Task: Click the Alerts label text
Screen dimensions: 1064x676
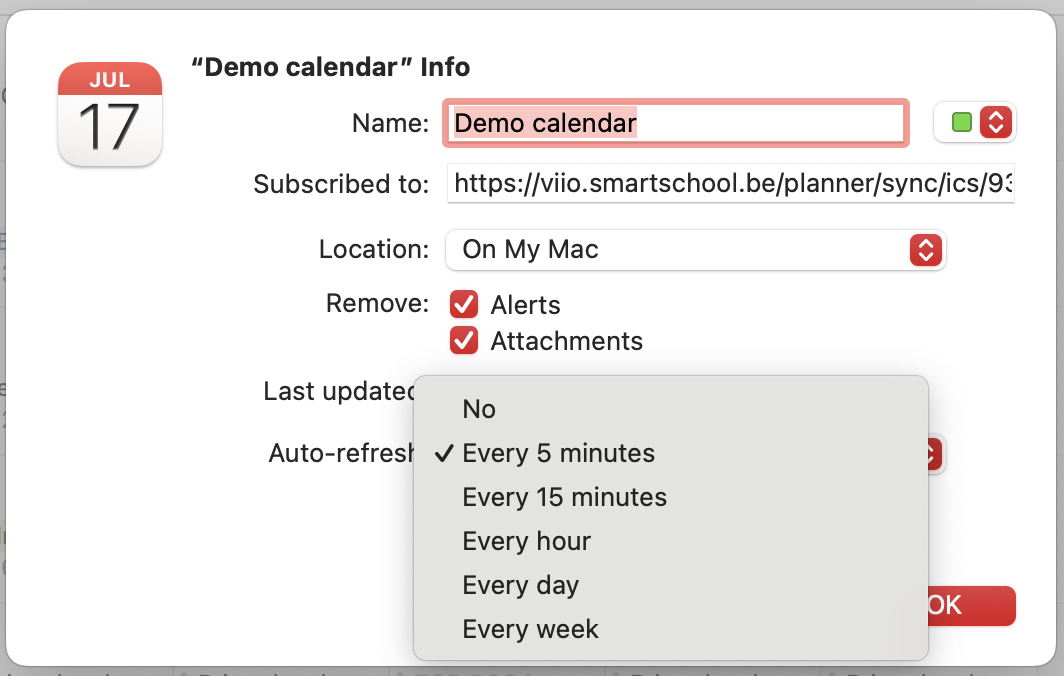Action: [525, 305]
